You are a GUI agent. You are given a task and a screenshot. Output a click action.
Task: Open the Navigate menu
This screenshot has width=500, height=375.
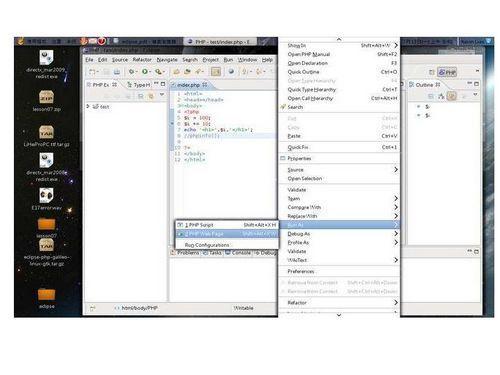pyautogui.click(x=167, y=60)
